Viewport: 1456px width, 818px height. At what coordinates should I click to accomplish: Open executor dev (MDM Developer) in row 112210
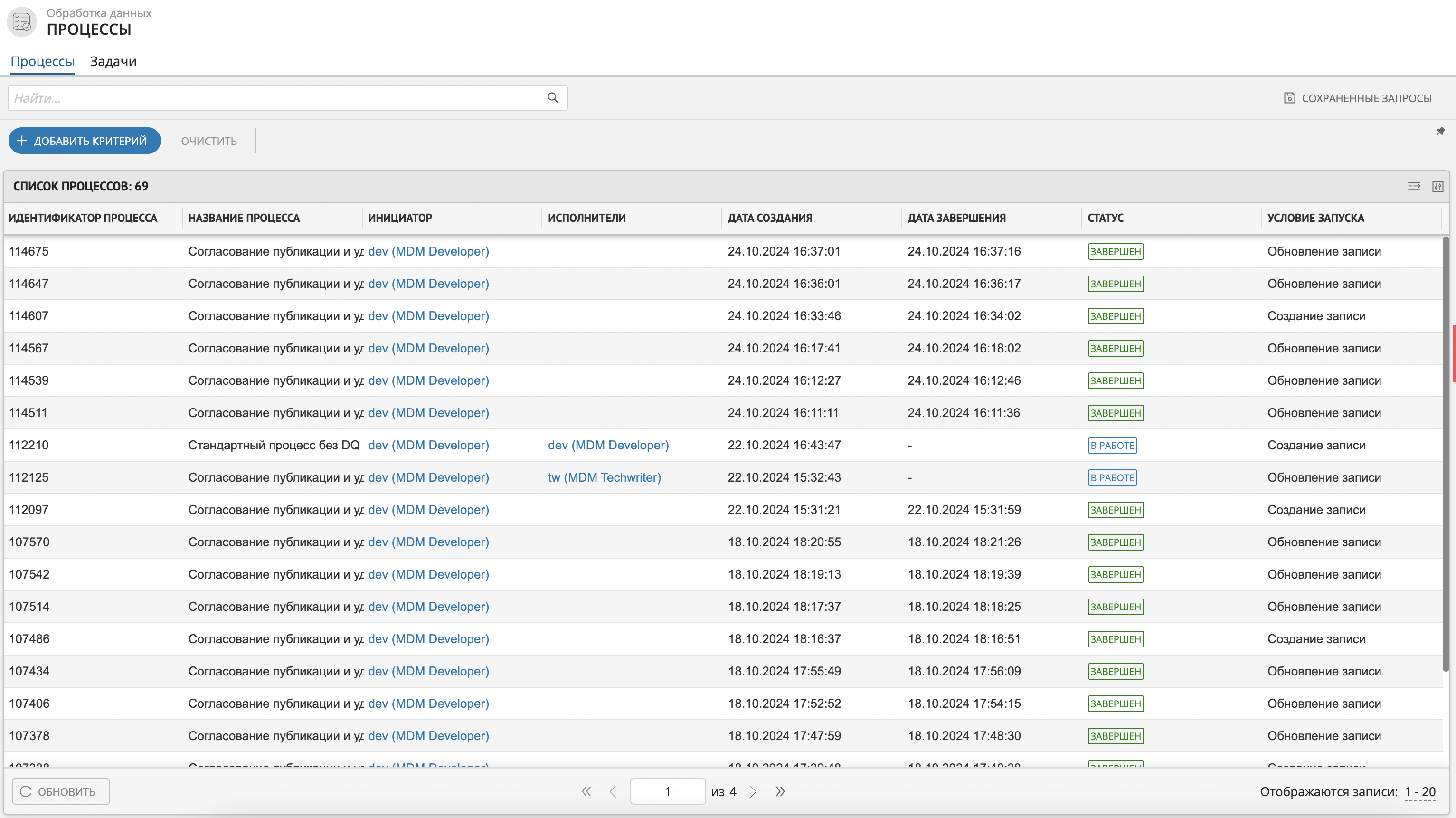(608, 446)
